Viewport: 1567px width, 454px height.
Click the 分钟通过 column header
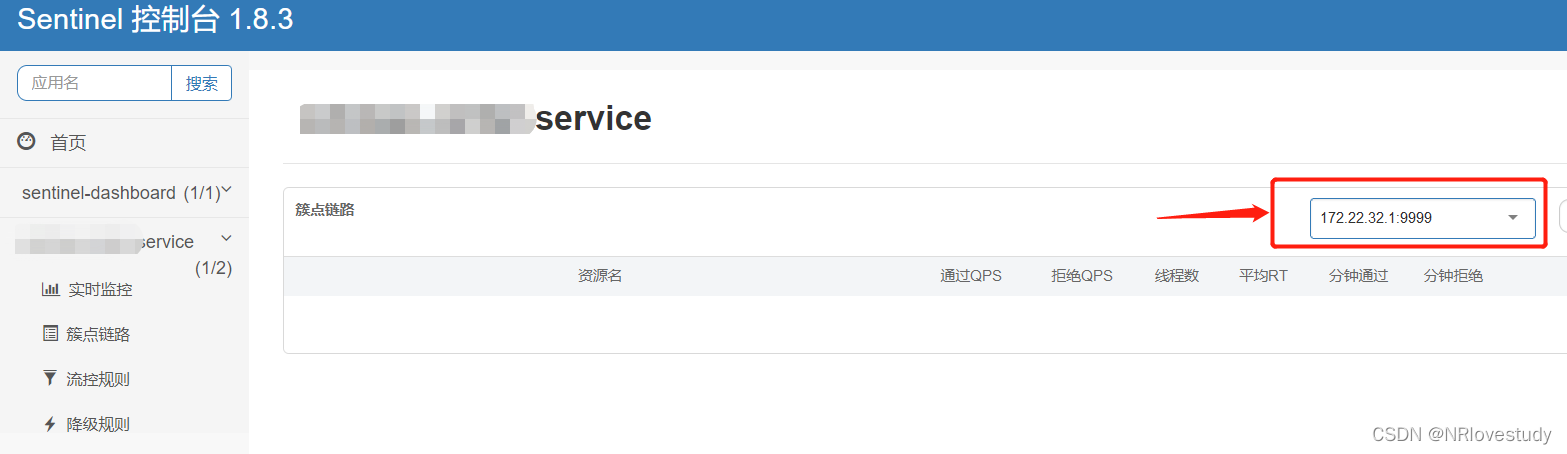click(x=1358, y=276)
